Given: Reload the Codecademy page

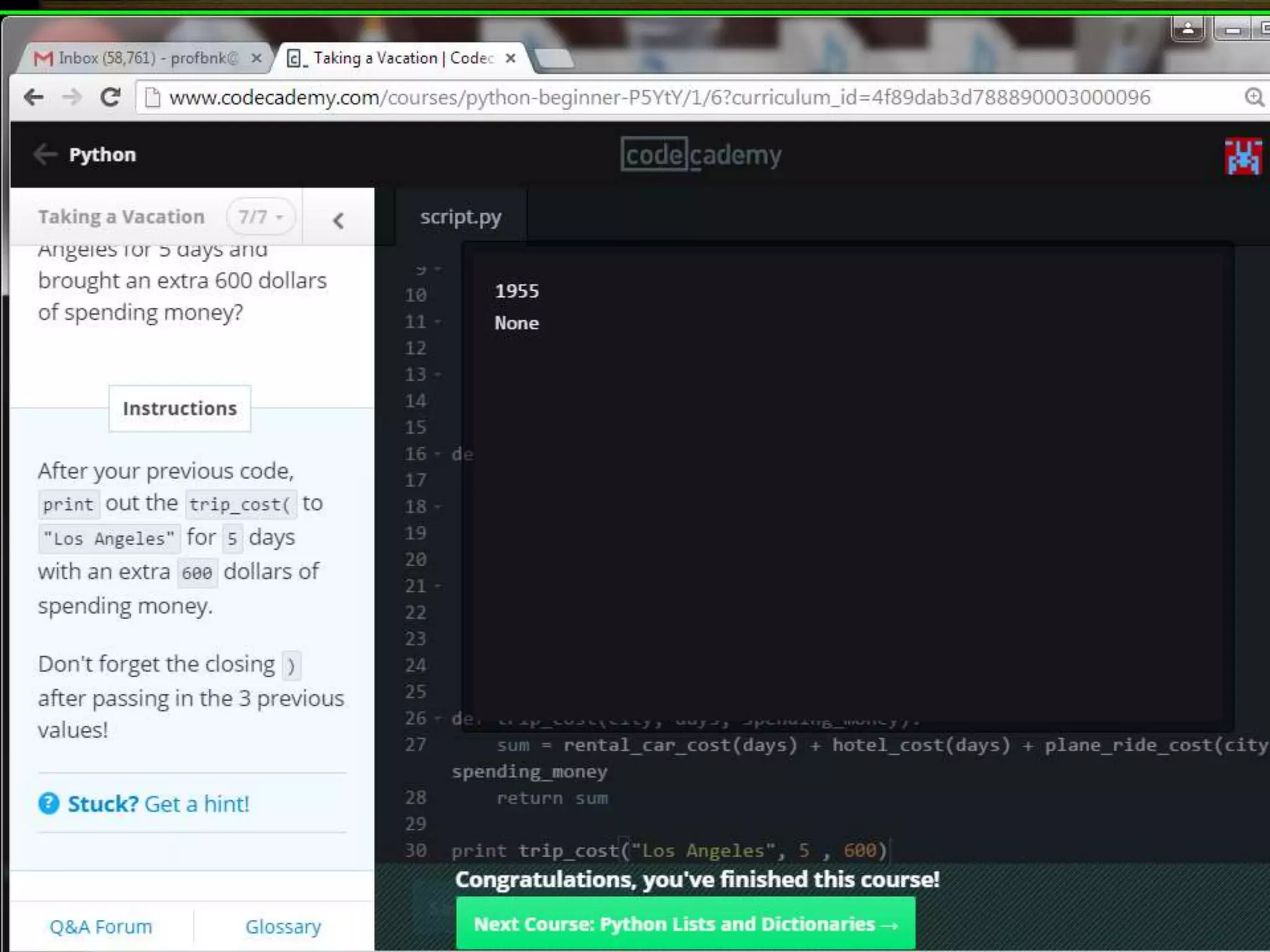Looking at the screenshot, I should (x=110, y=97).
